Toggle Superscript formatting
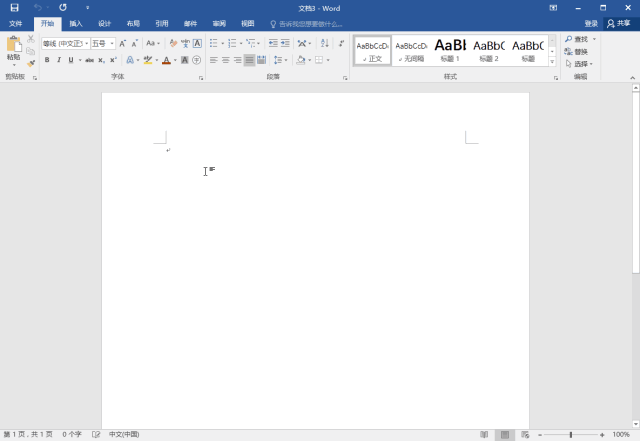640x441 pixels. pos(113,60)
